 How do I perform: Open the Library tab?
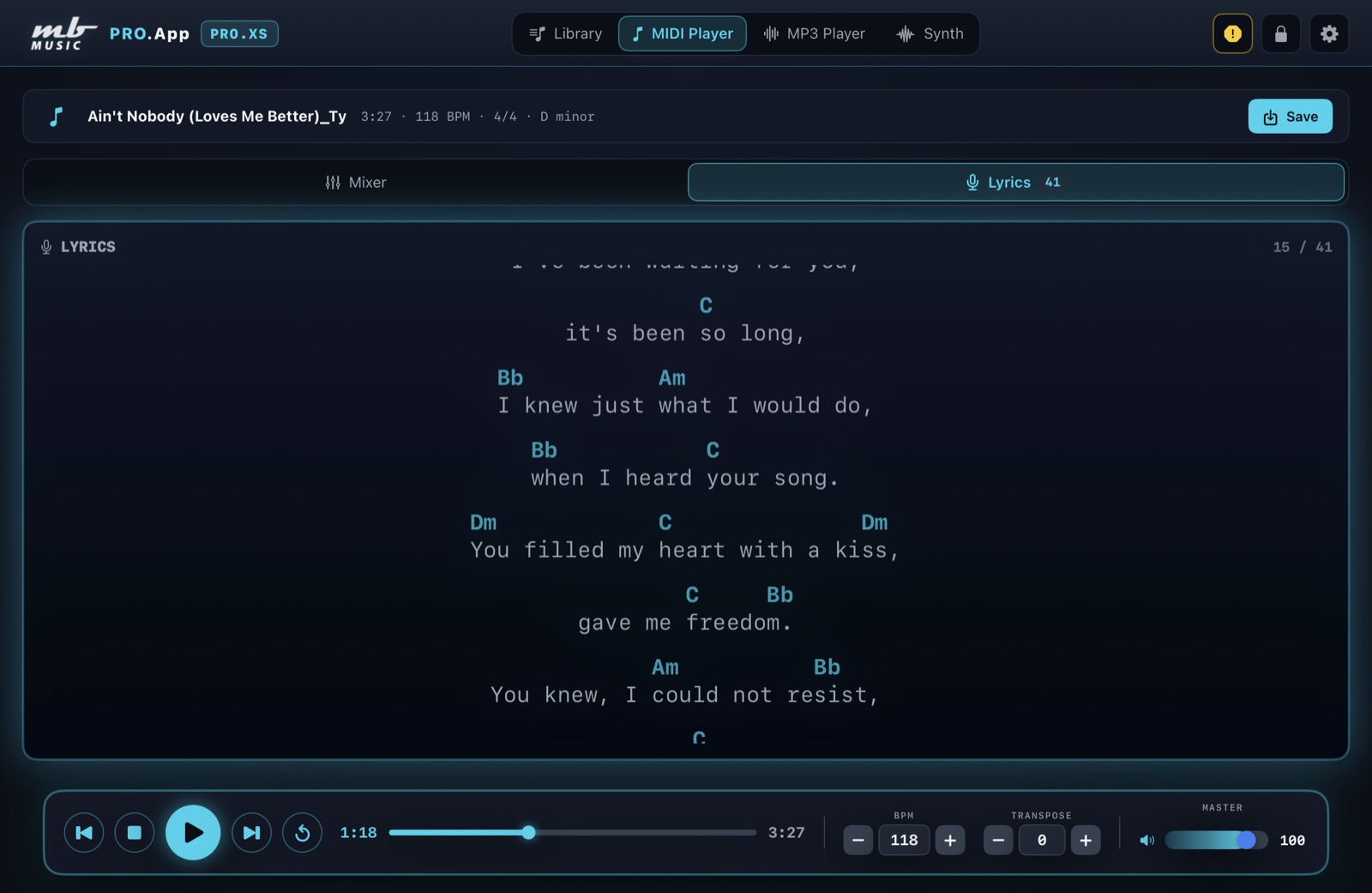[x=566, y=33]
